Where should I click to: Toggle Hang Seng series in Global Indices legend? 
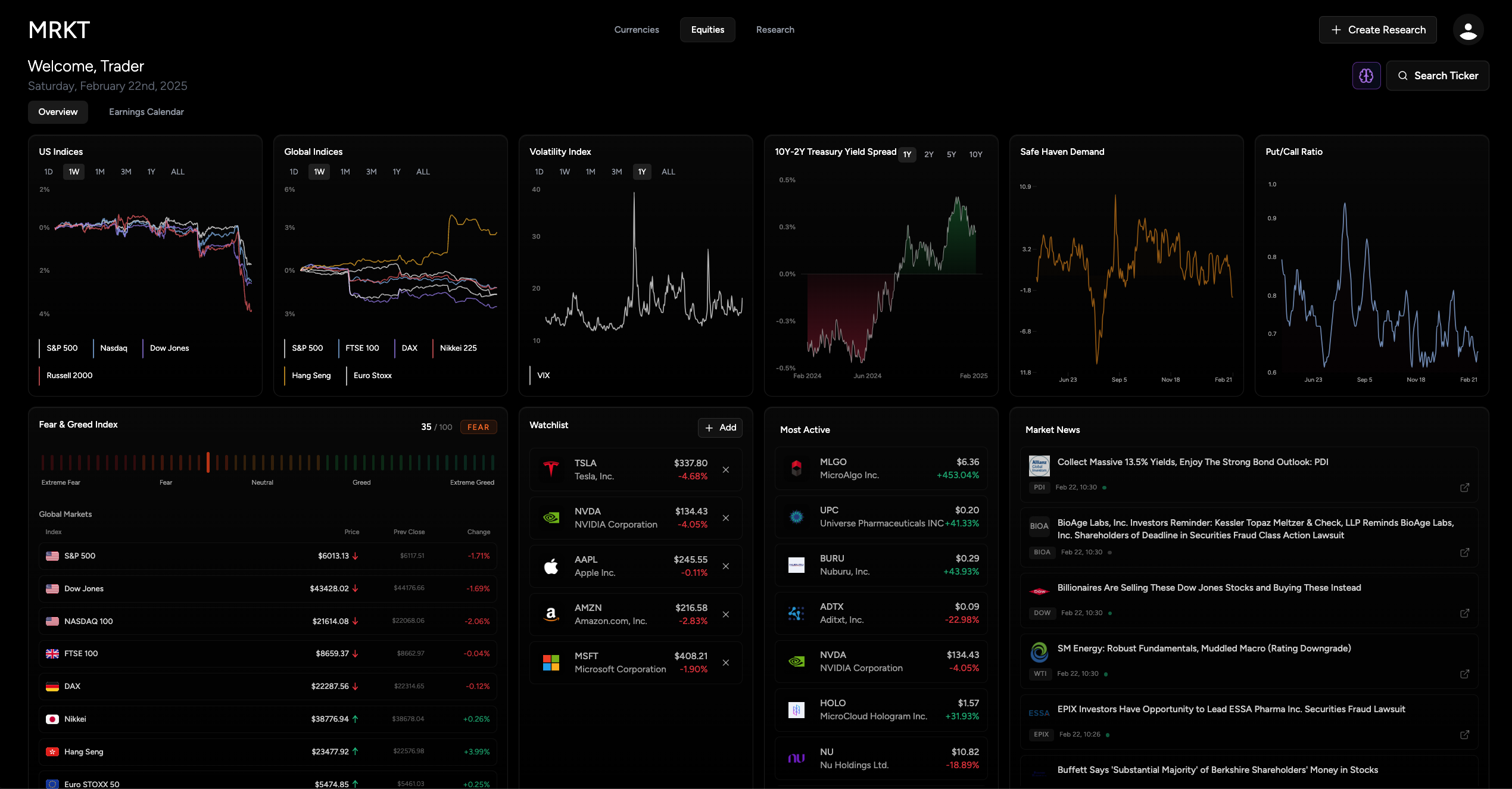tap(308, 376)
